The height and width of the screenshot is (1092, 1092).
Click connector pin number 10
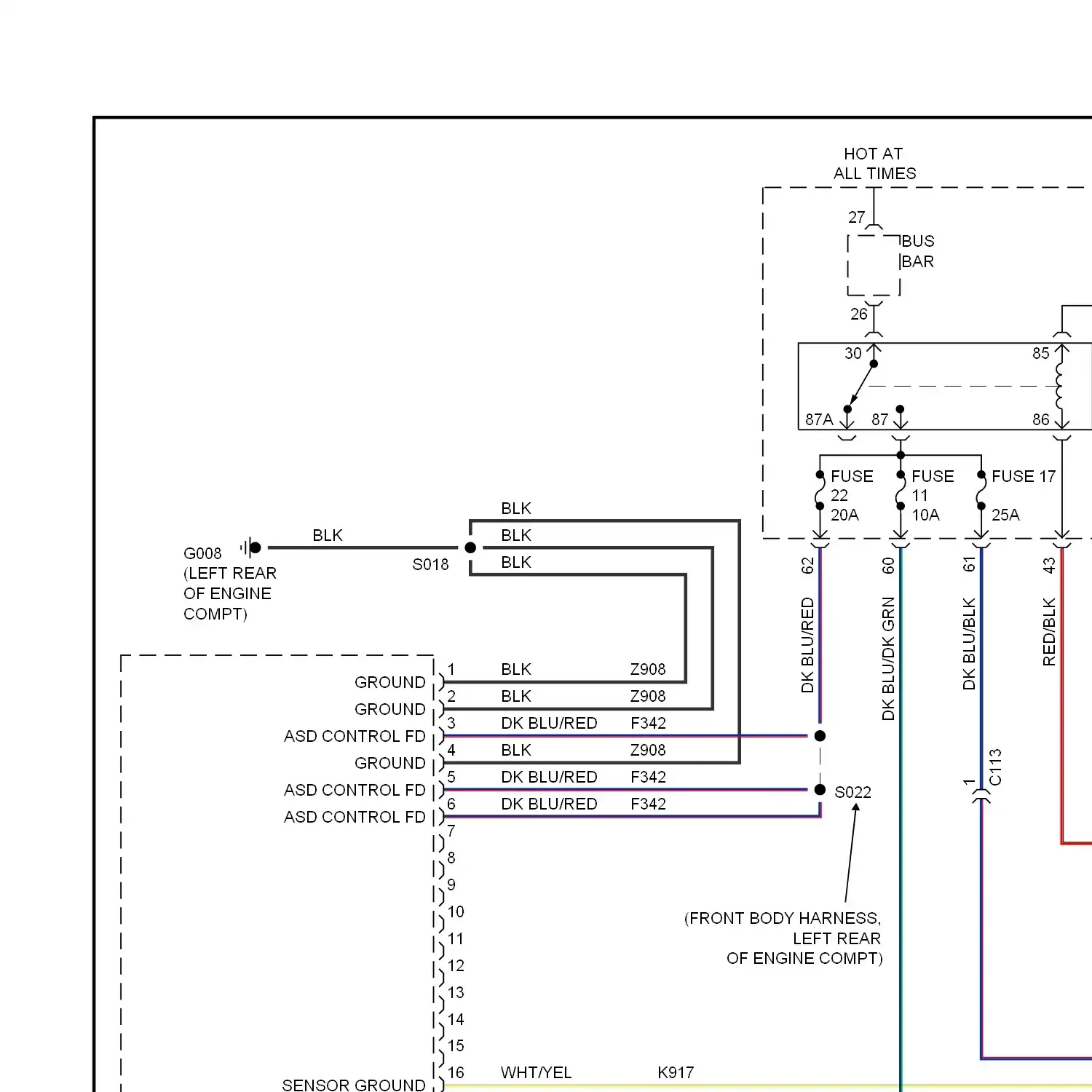(x=456, y=911)
